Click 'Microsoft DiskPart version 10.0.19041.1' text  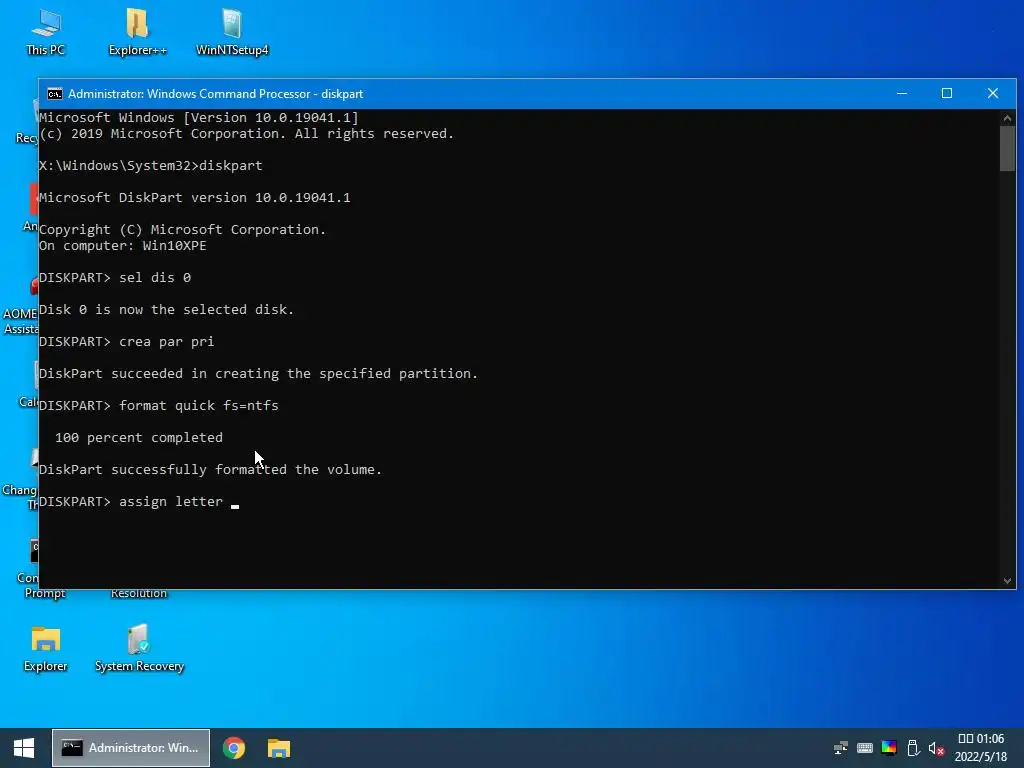(x=195, y=197)
